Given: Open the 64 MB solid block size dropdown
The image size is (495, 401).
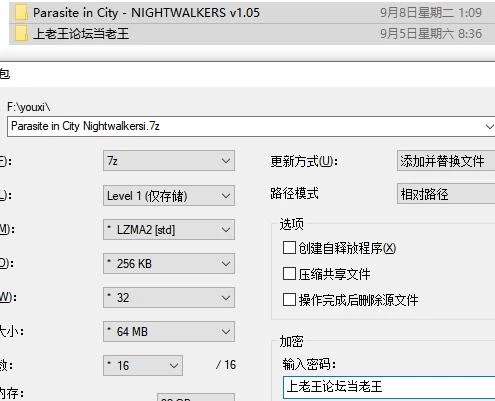Looking at the screenshot, I should pyautogui.click(x=169, y=332).
